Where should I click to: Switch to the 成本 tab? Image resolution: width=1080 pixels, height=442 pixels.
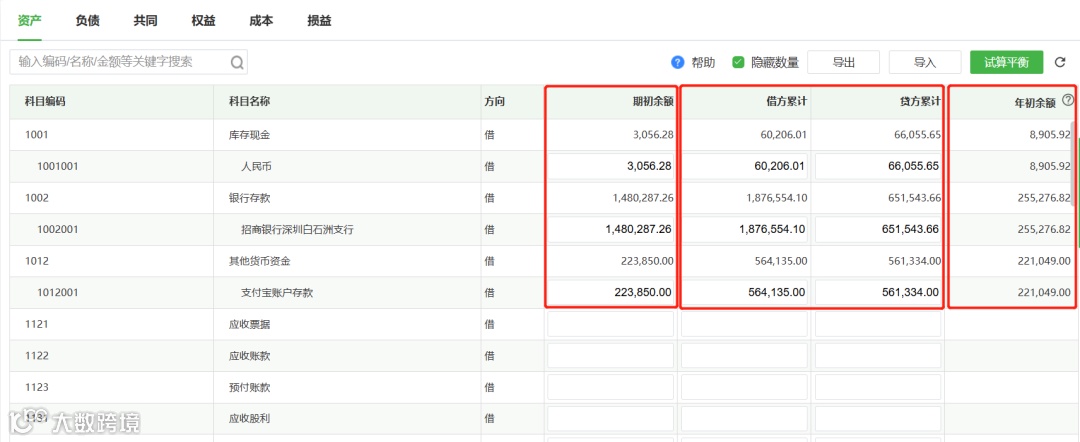pyautogui.click(x=261, y=21)
